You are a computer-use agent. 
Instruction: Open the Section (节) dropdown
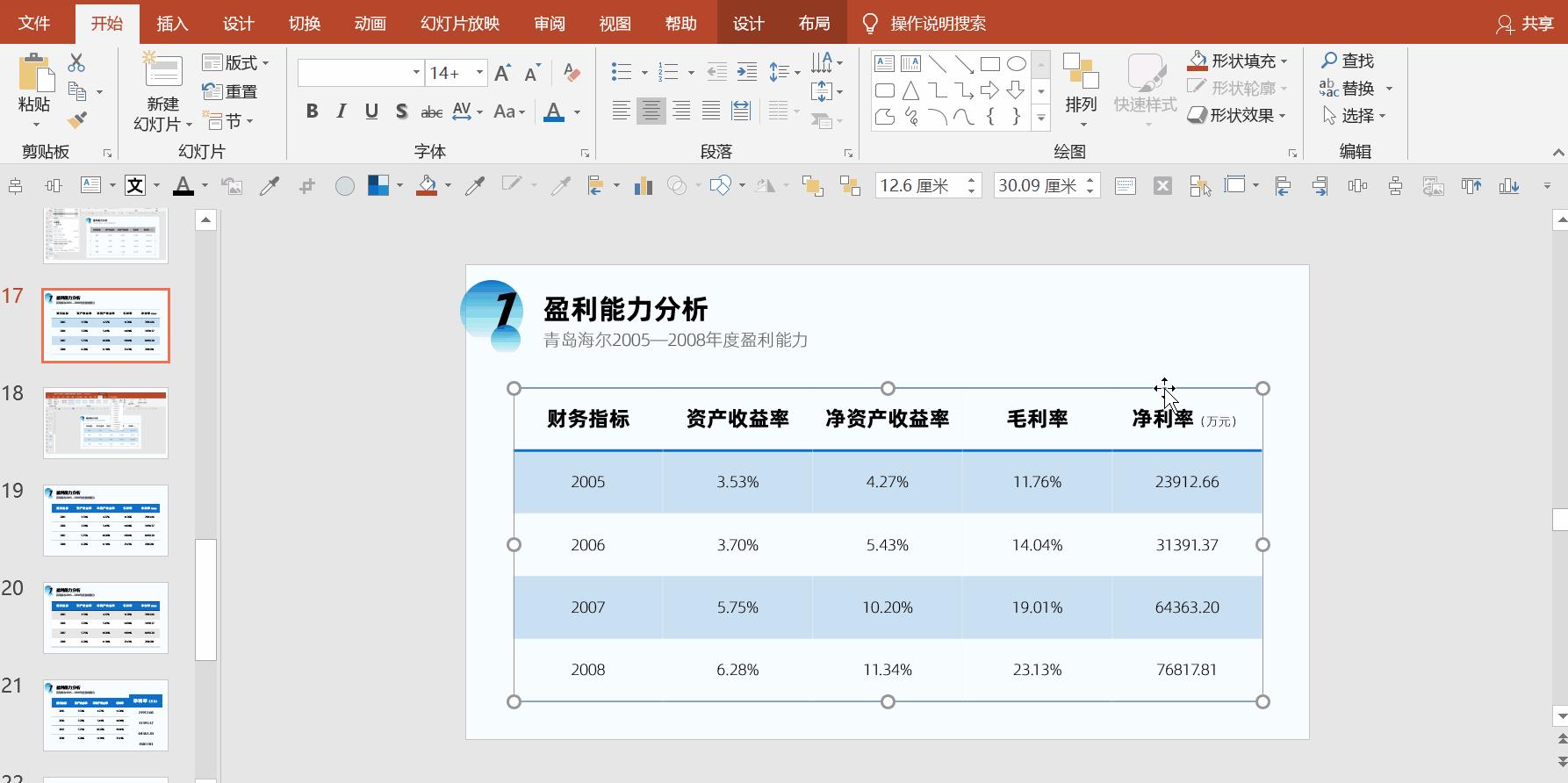[x=227, y=120]
